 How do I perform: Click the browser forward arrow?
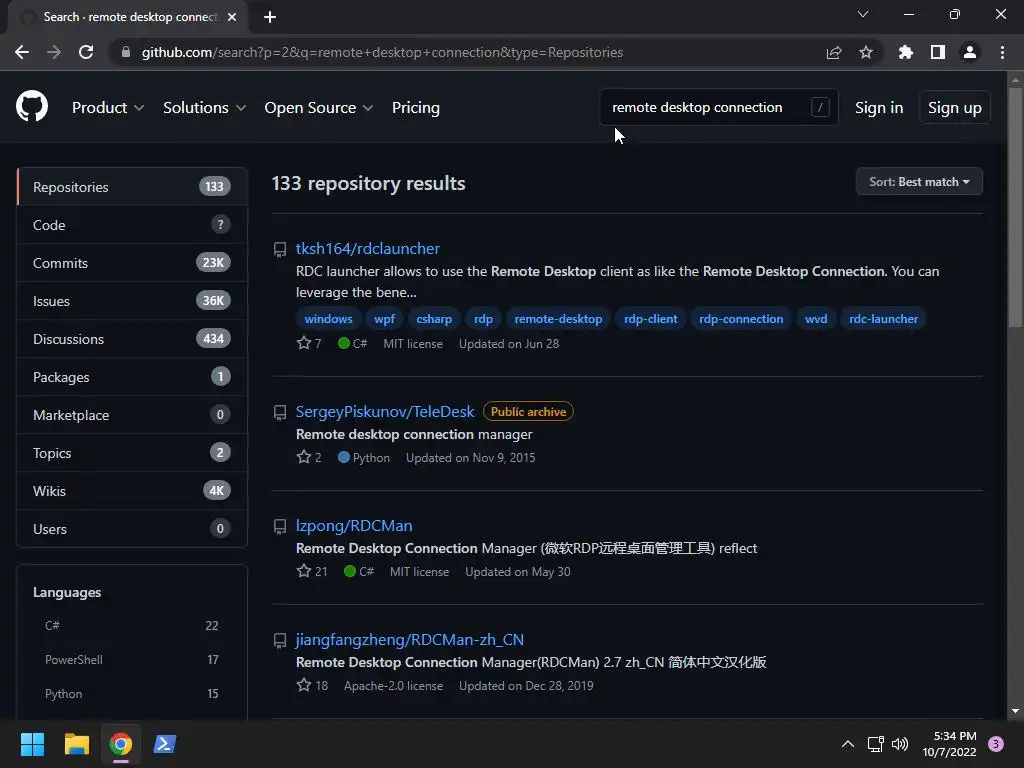click(54, 52)
